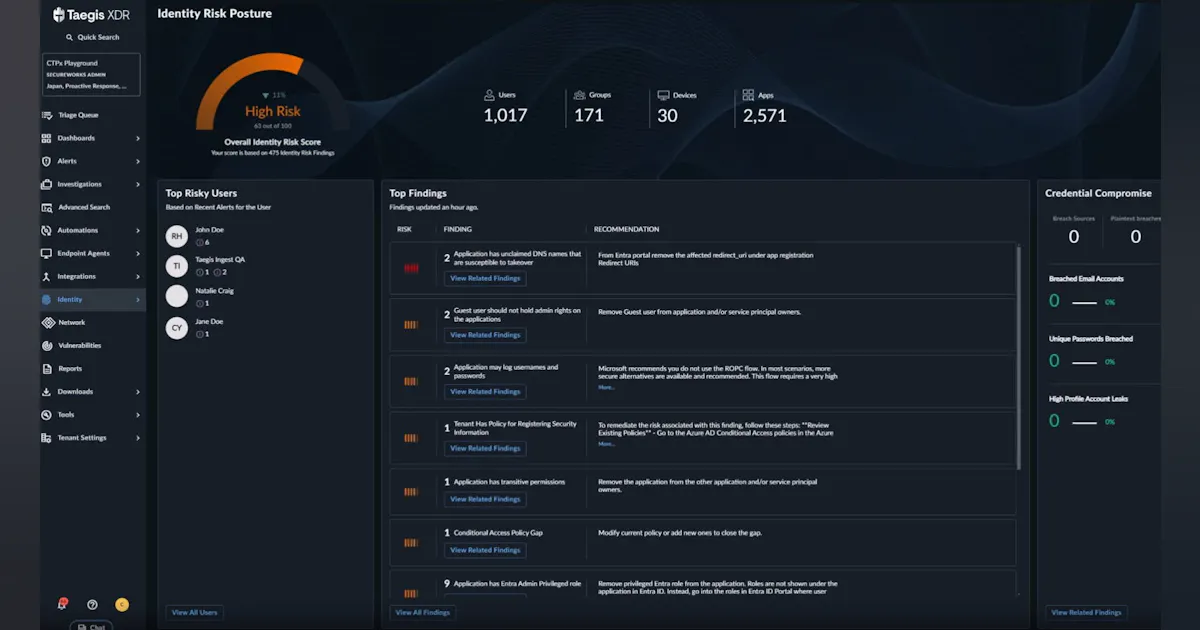The width and height of the screenshot is (1200, 630).
Task: Click the blank avatar for Natalie Craig
Action: tap(177, 296)
